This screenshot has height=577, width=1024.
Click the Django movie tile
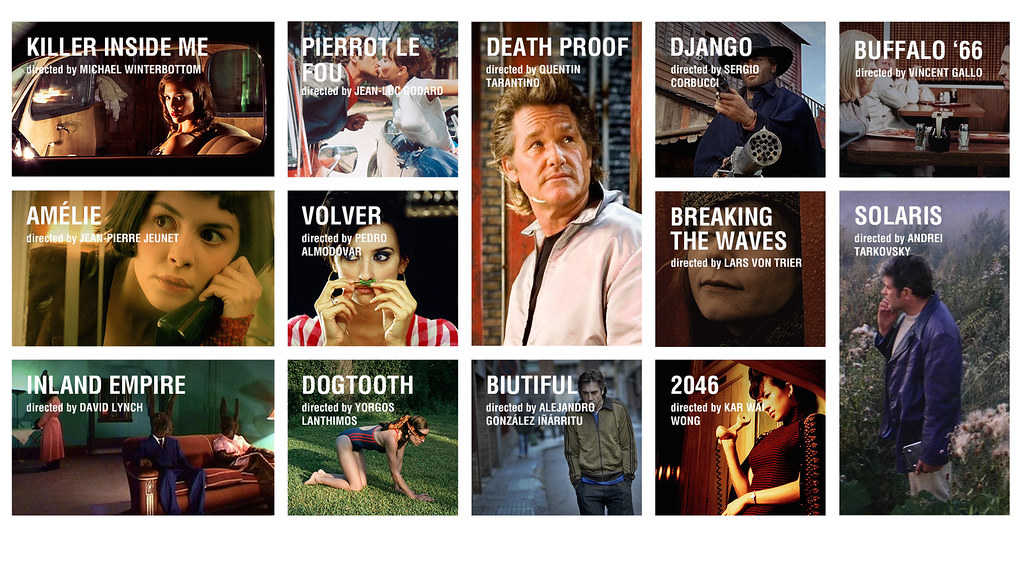click(x=741, y=99)
